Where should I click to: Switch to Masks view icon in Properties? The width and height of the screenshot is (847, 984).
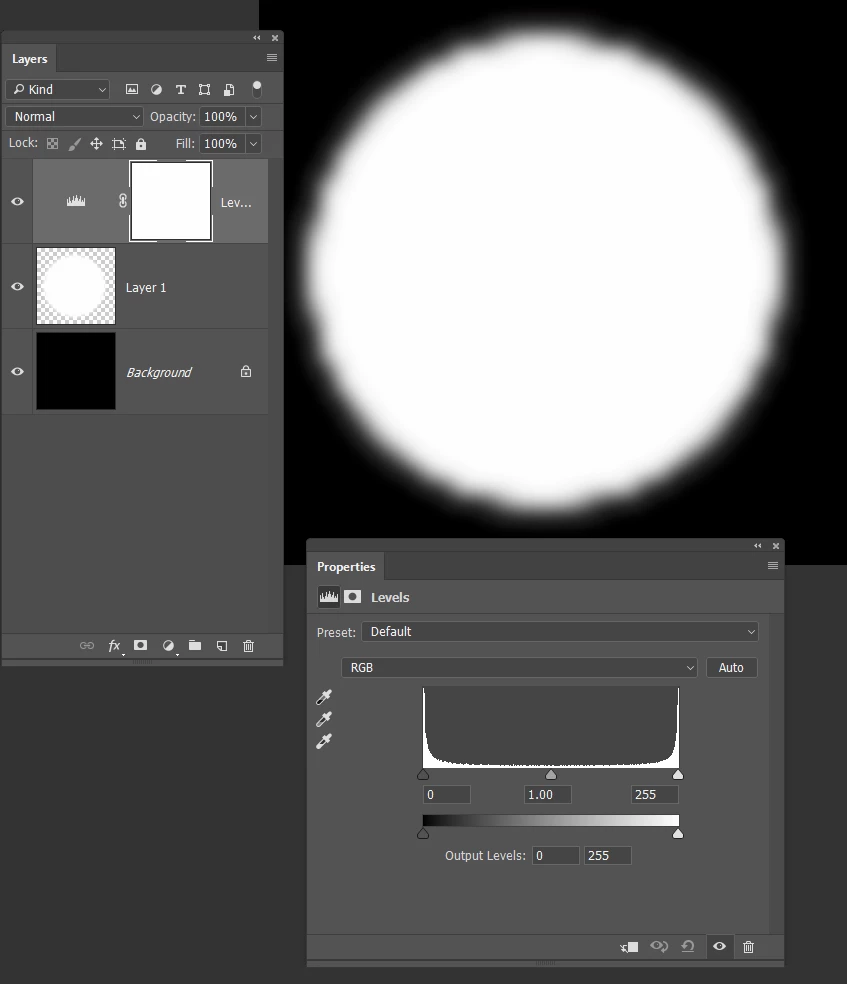click(x=353, y=597)
